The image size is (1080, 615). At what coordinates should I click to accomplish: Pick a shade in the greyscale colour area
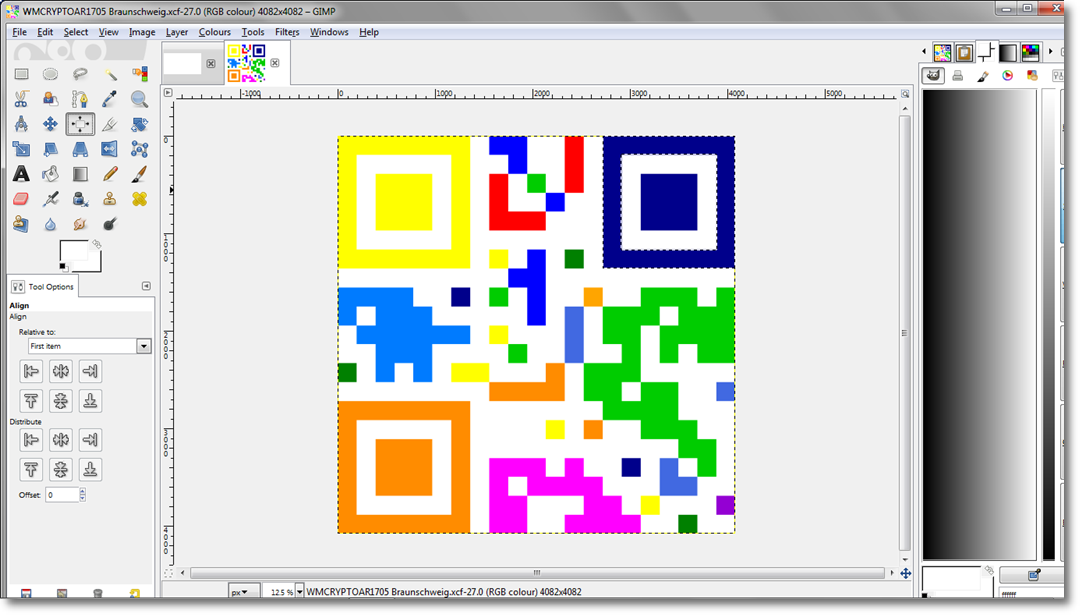[979, 324]
